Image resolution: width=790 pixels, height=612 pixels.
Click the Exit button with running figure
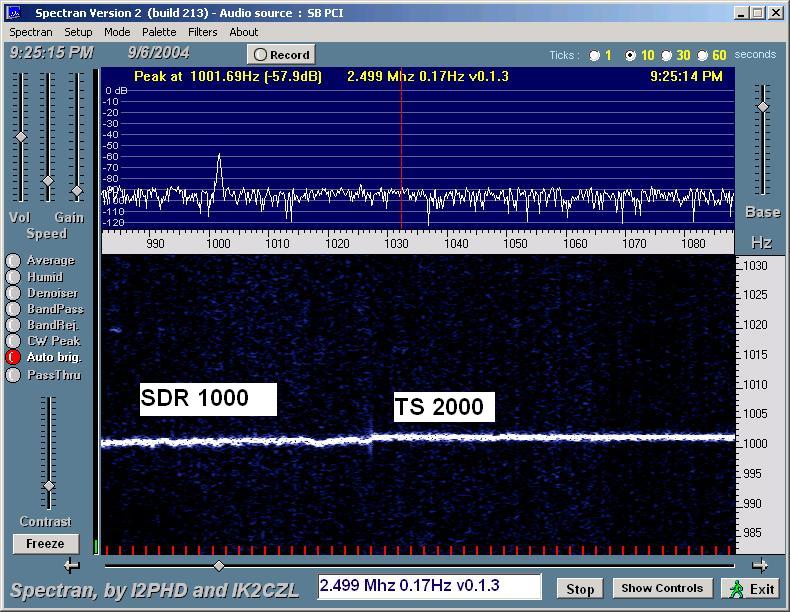click(752, 588)
